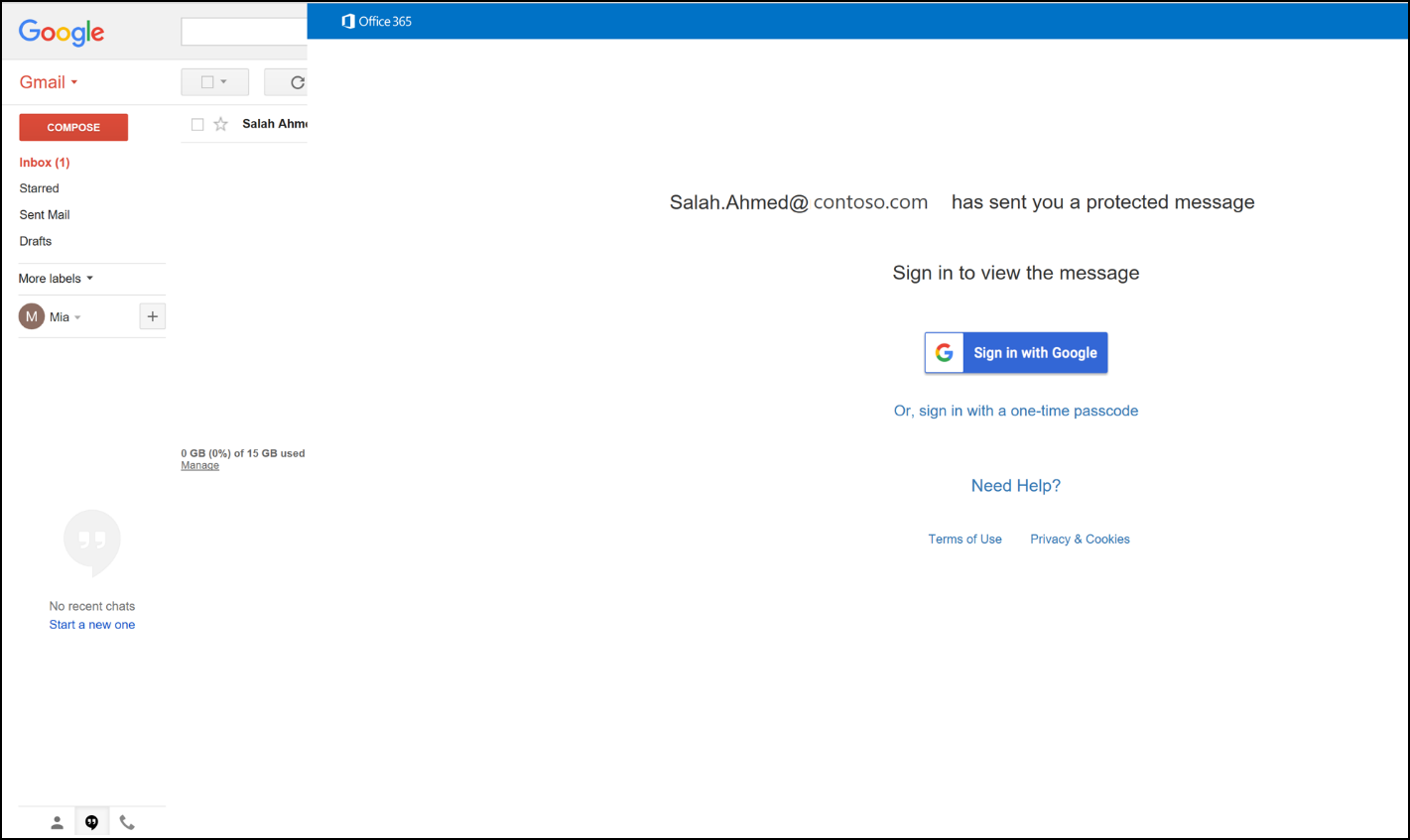Open the Google Hangouts chat icon

coord(91,822)
